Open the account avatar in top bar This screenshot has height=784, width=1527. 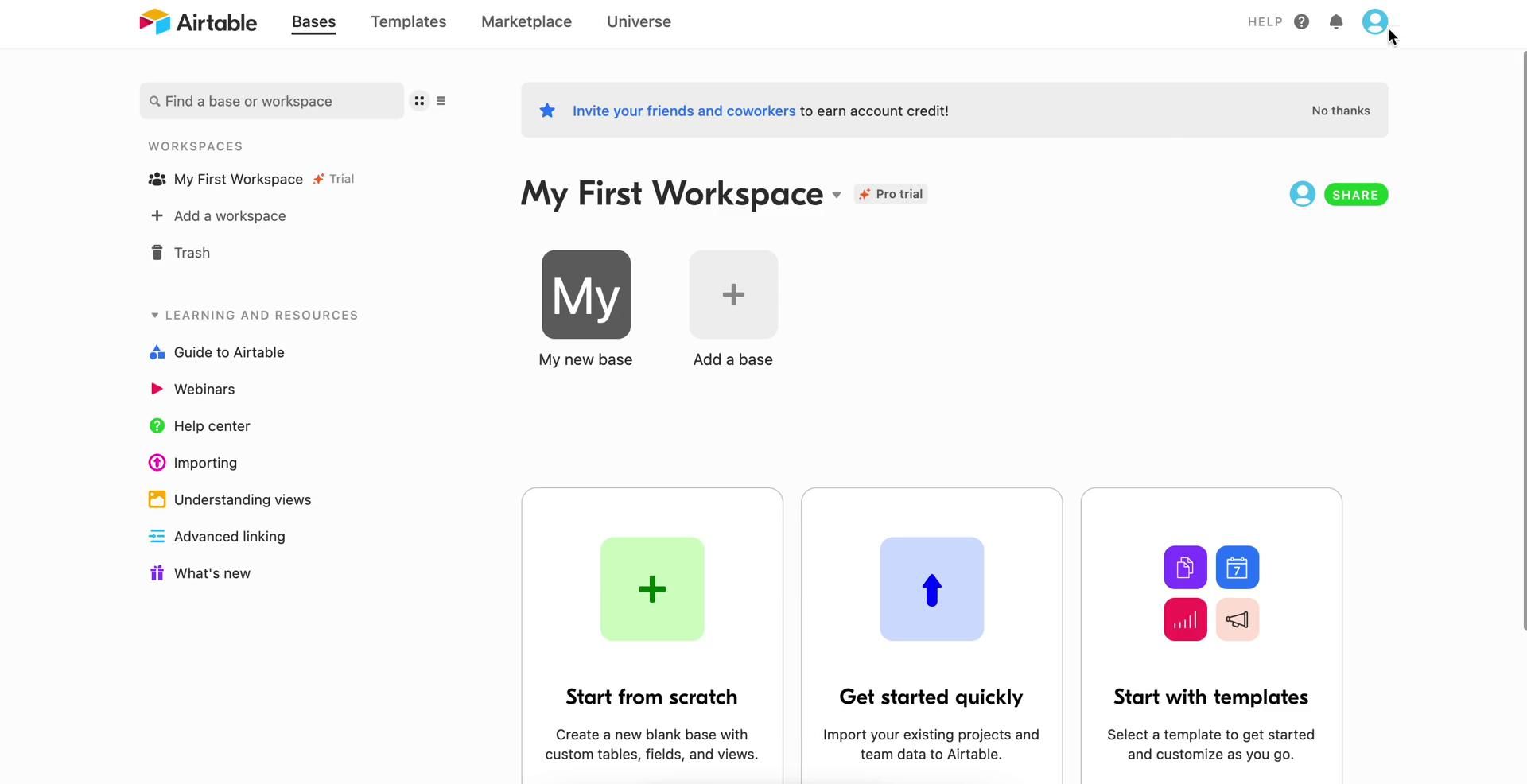point(1375,21)
